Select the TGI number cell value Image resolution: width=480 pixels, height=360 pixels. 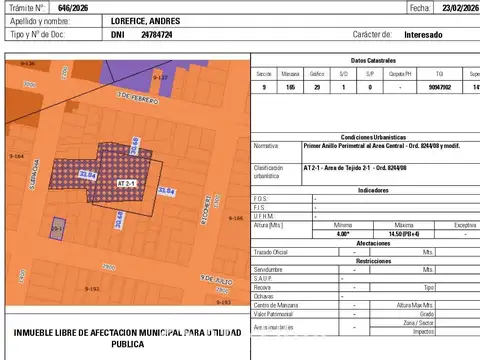(440, 87)
